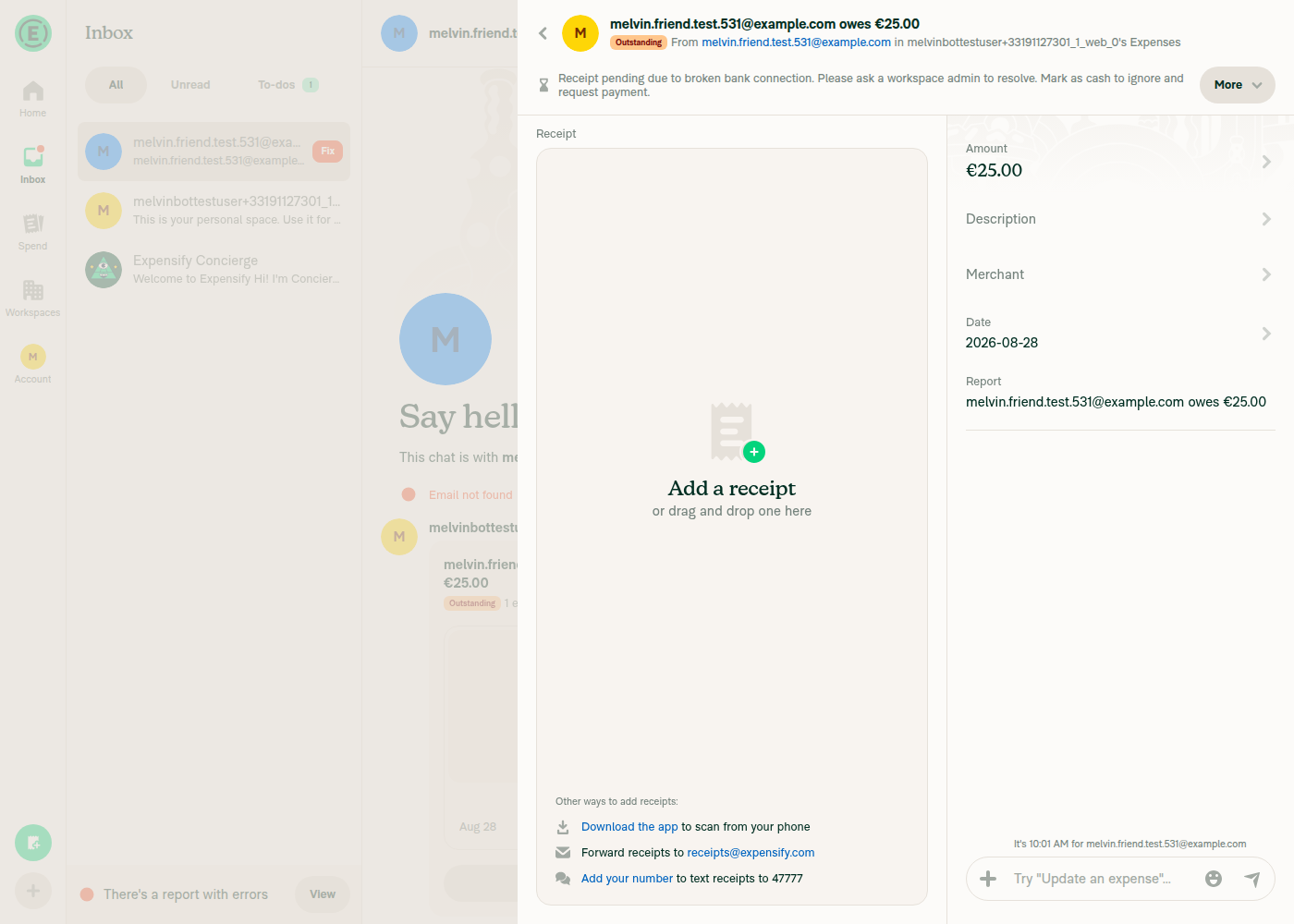Click the green create report button
Image resolution: width=1294 pixels, height=924 pixels.
33,843
